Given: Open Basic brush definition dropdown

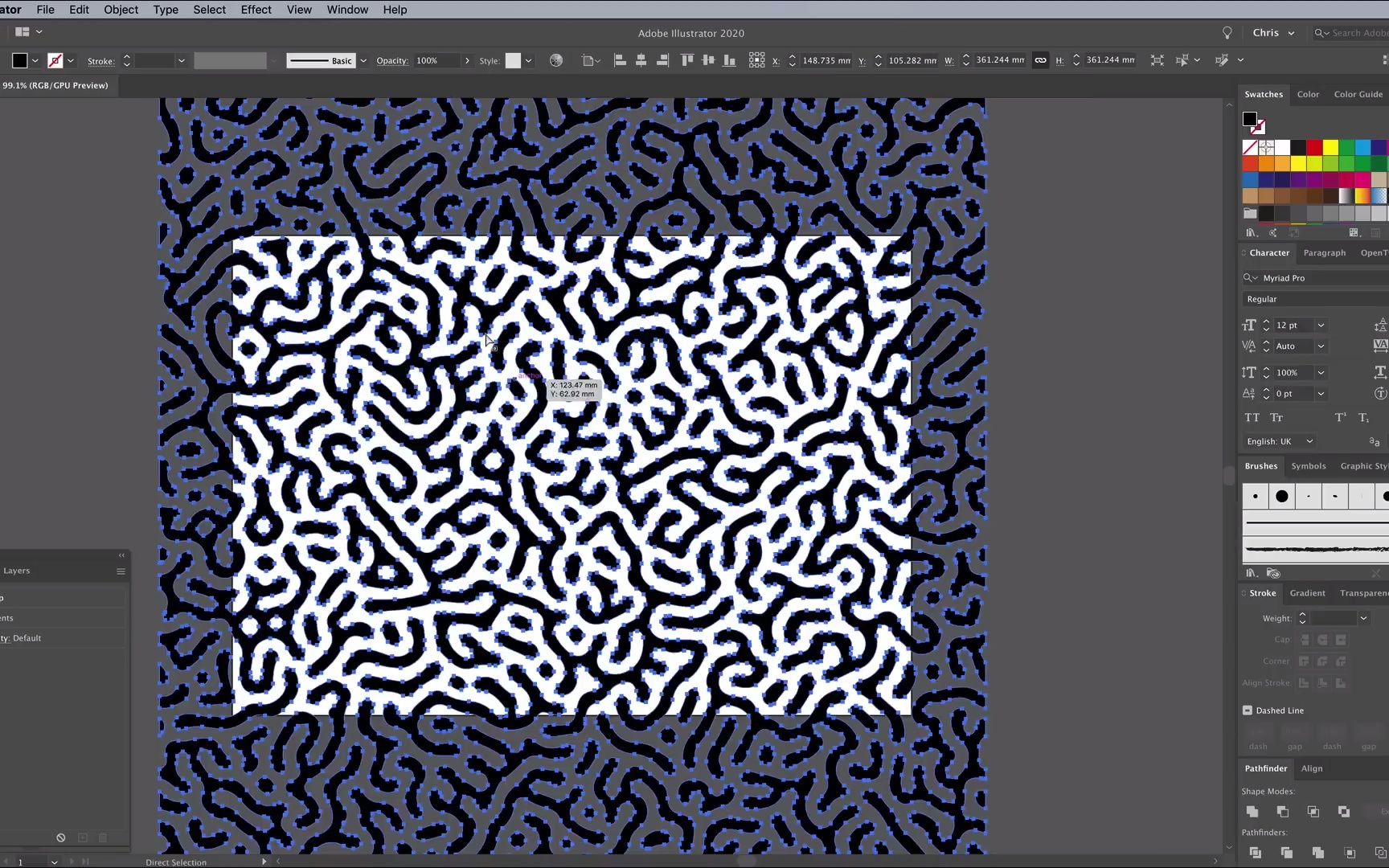Looking at the screenshot, I should coord(363,61).
